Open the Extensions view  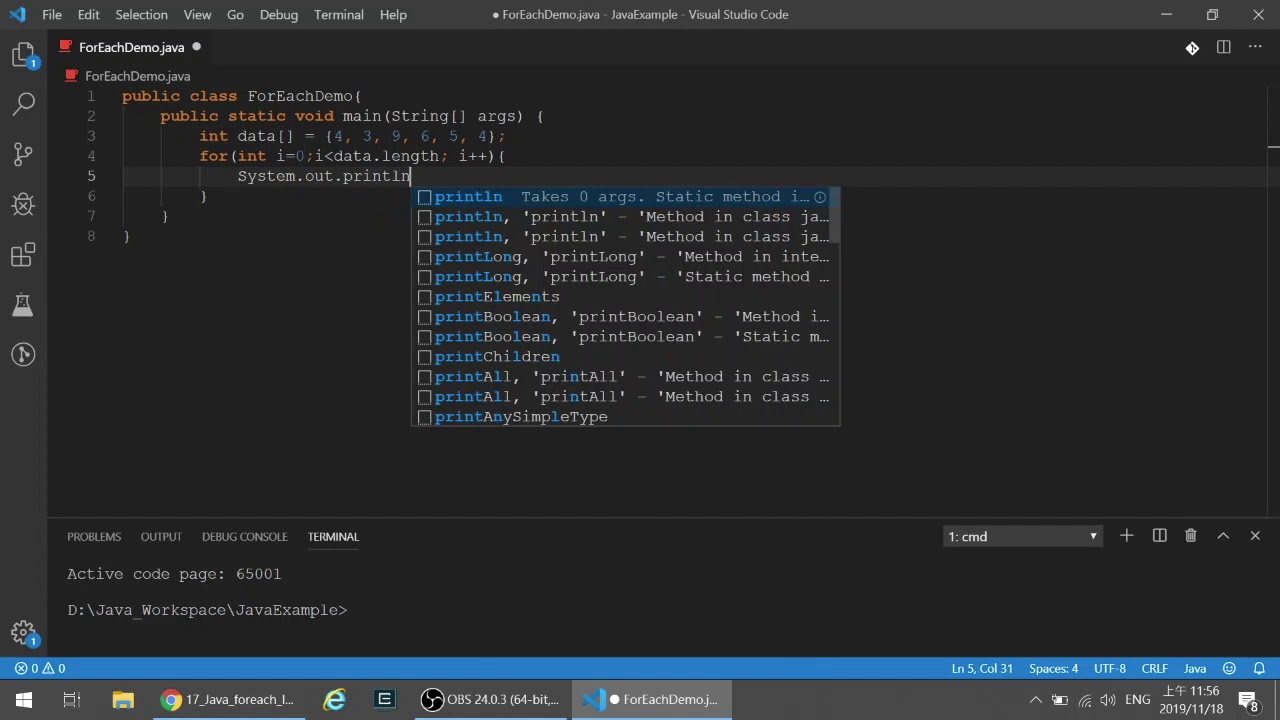[23, 255]
